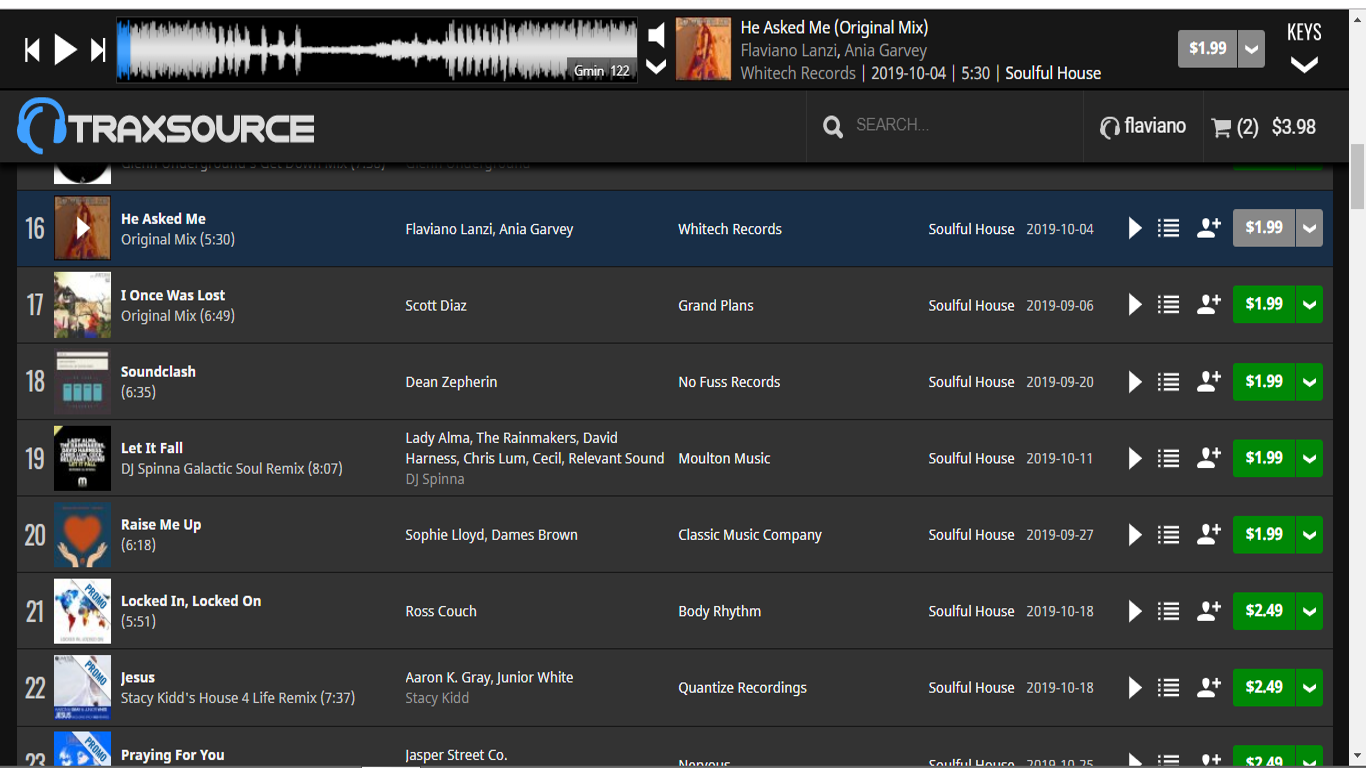This screenshot has width=1366, height=768.
Task: Open player price format dropdown arrow
Action: 1252,48
